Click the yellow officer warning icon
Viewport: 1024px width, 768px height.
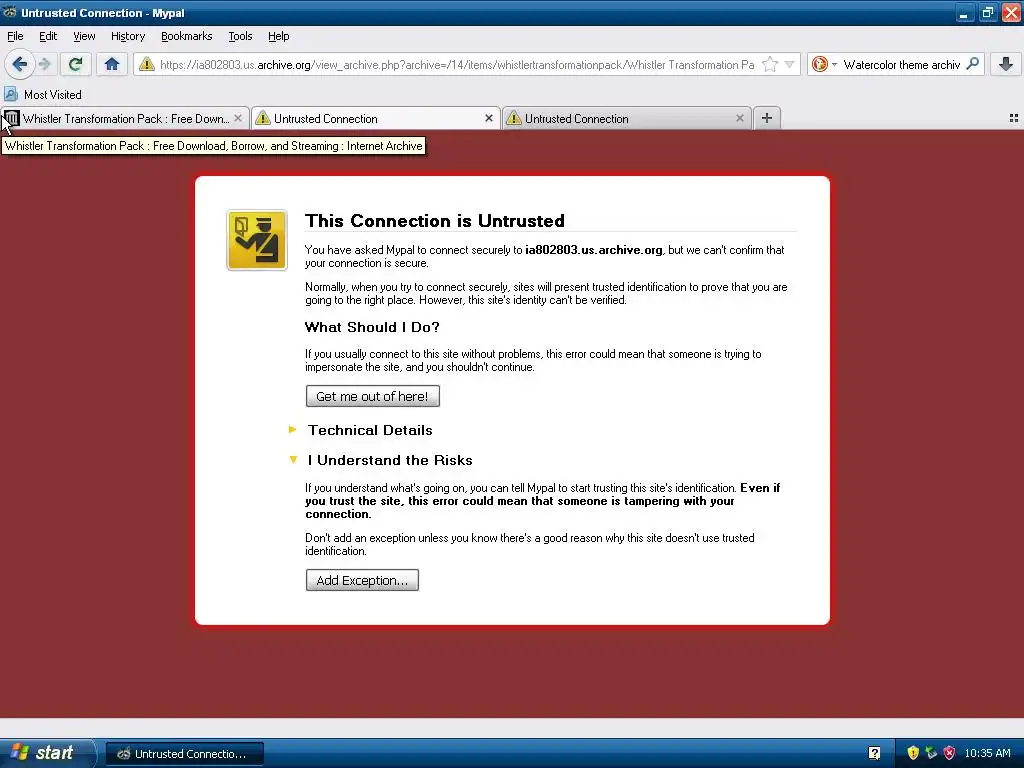point(257,240)
